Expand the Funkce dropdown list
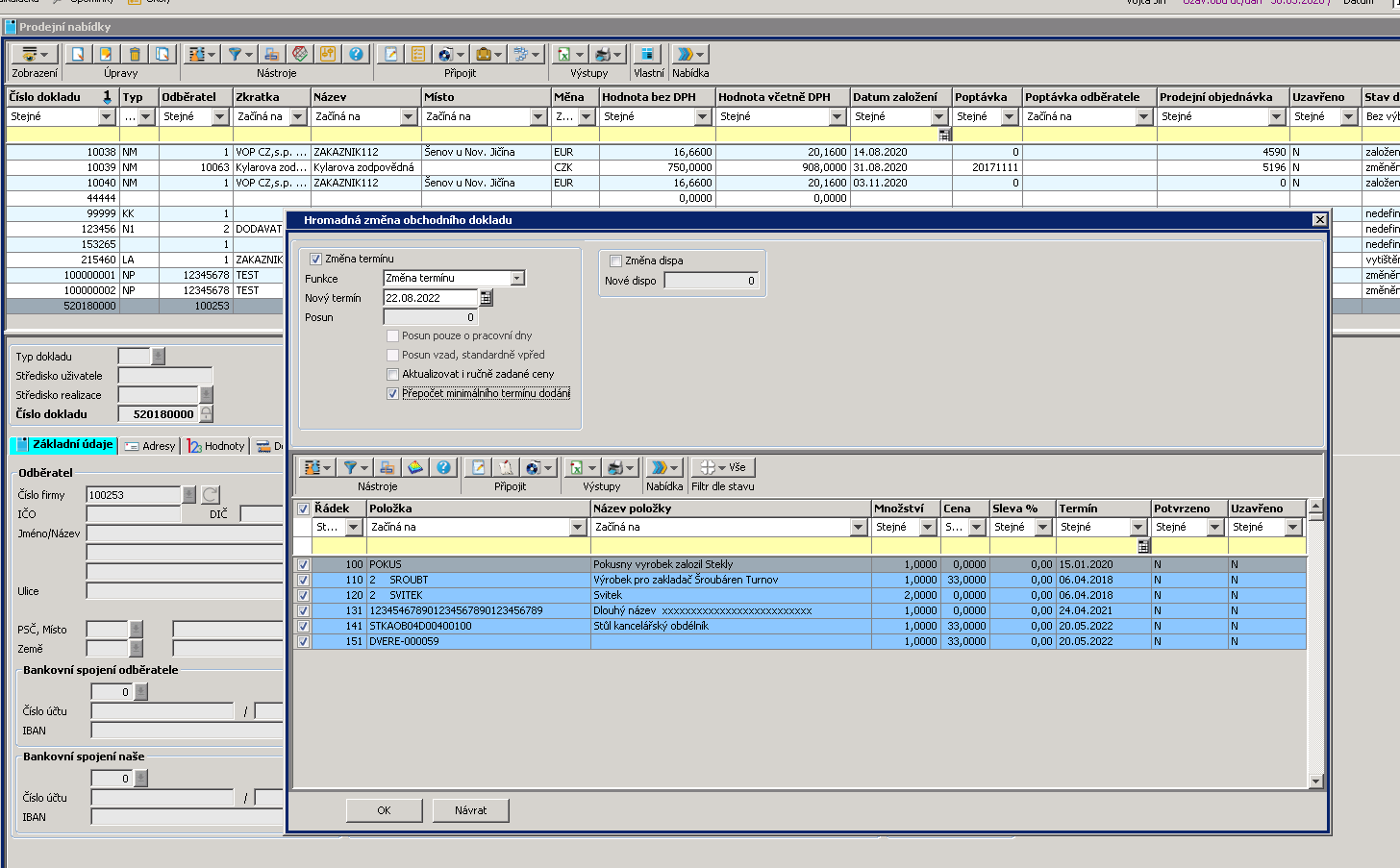This screenshot has width=1400, height=868. [517, 278]
